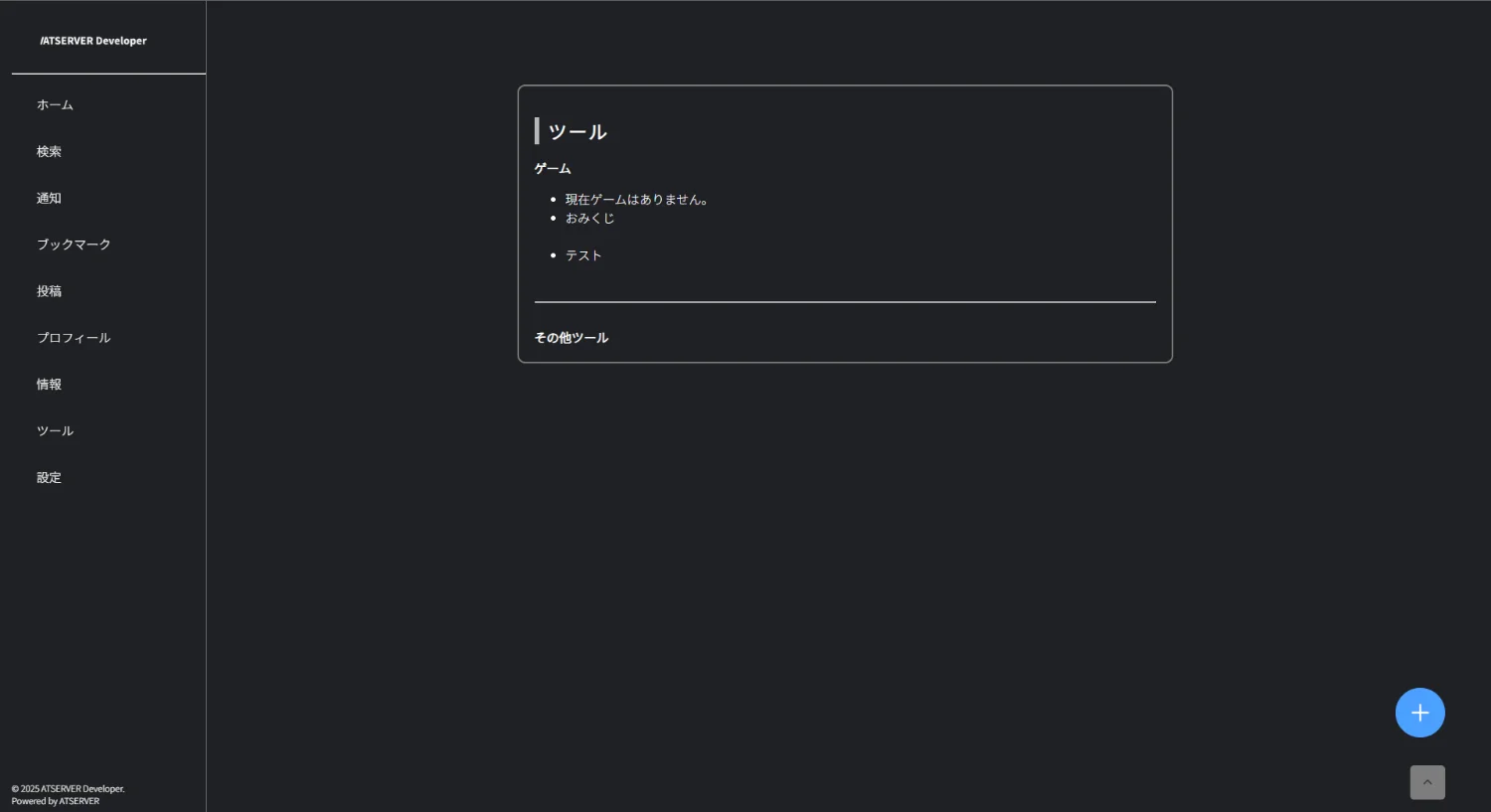Click the © 2025 ATSERVER Developer text
The width and height of the screenshot is (1491, 812).
pos(69,789)
